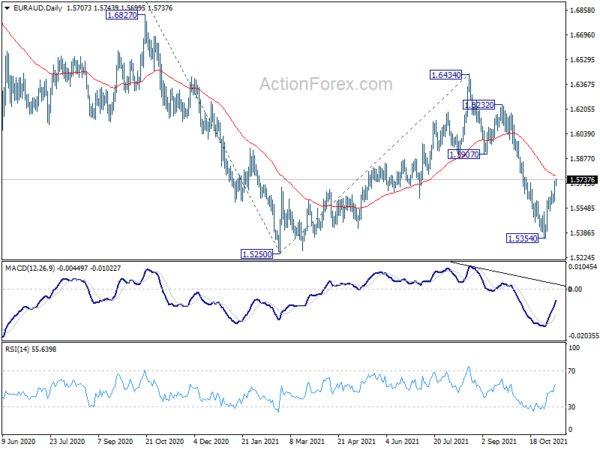This screenshot has height=450, width=600.
Task: Click the 1.60390 price axis value
Action: pyautogui.click(x=582, y=134)
